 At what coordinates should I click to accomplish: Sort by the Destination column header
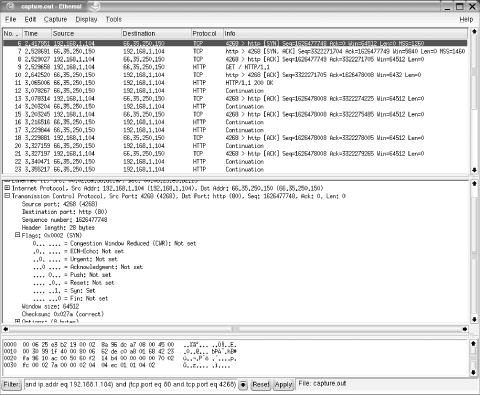[156, 34]
